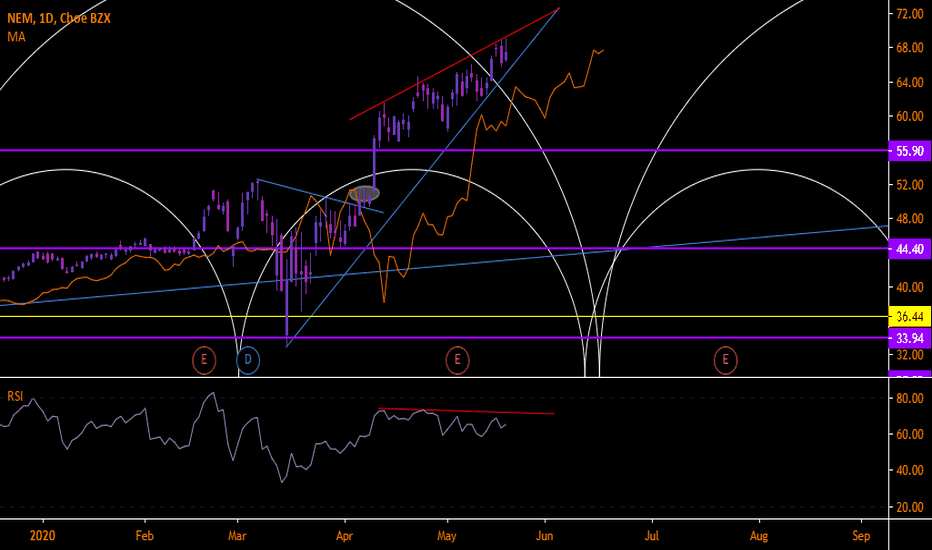The width and height of the screenshot is (932, 550).
Task: Click the Feb label on time axis
Action: (144, 536)
